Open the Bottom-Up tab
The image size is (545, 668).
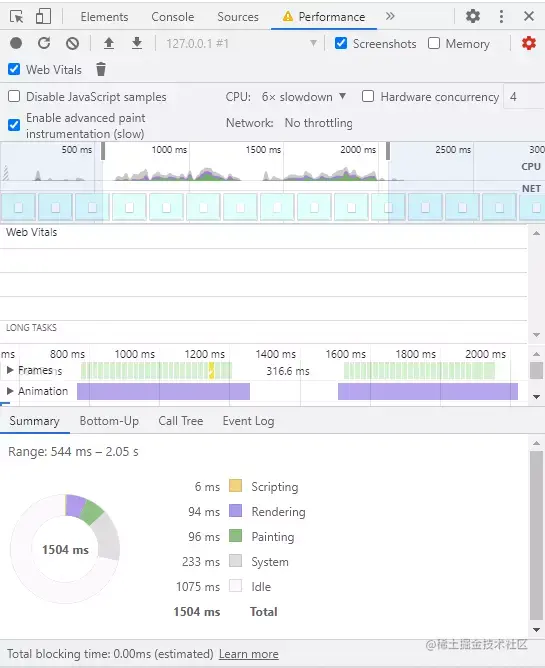(x=109, y=421)
